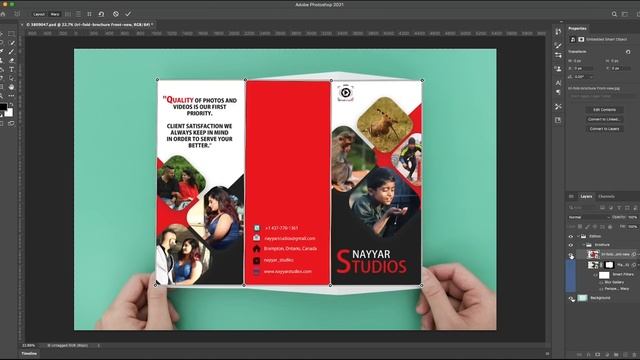
Task: Commit the transform with checkmark icon
Action: (x=128, y=14)
